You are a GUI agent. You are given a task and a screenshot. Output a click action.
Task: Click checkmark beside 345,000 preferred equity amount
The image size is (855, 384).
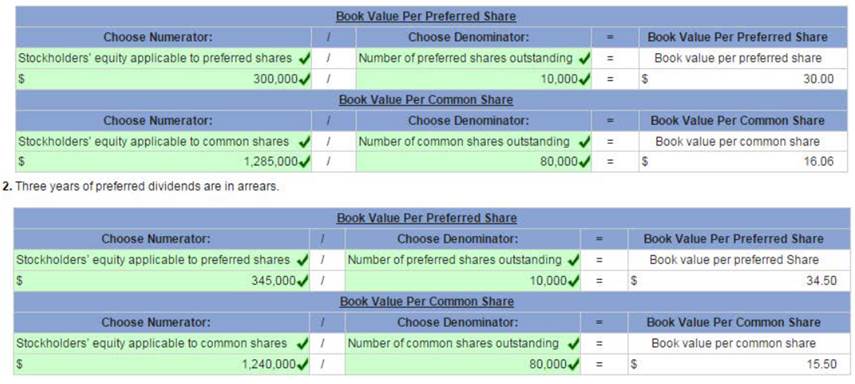point(303,281)
